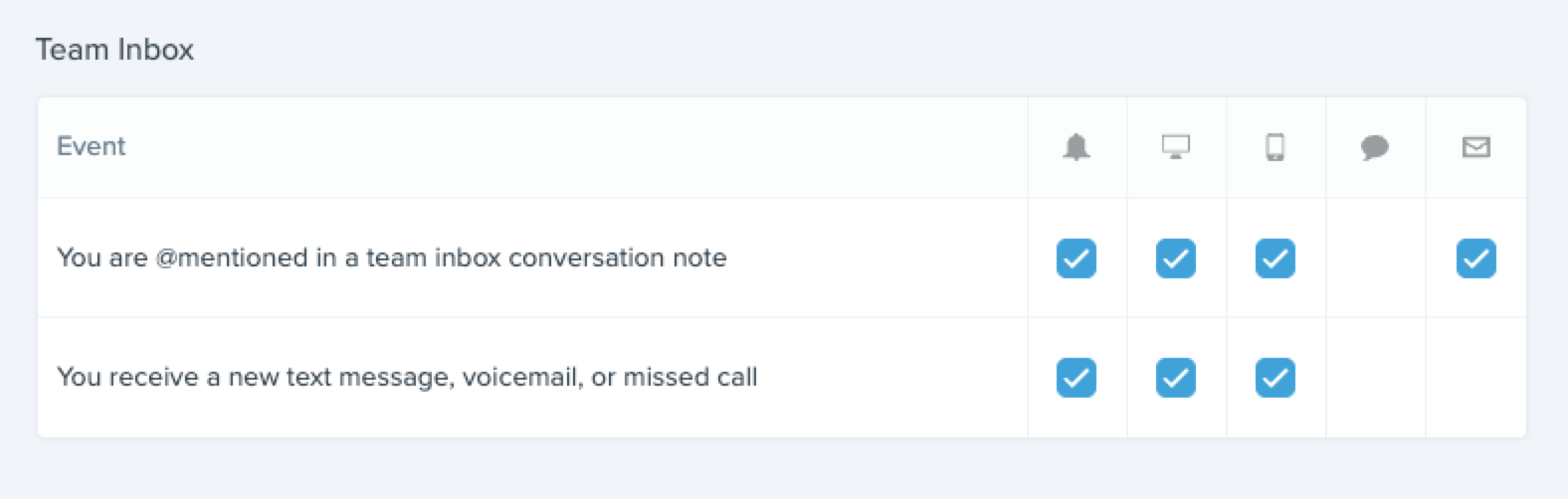This screenshot has height=499, width=1568.
Task: Click the empty SMS cell for new text messages
Action: click(1375, 378)
